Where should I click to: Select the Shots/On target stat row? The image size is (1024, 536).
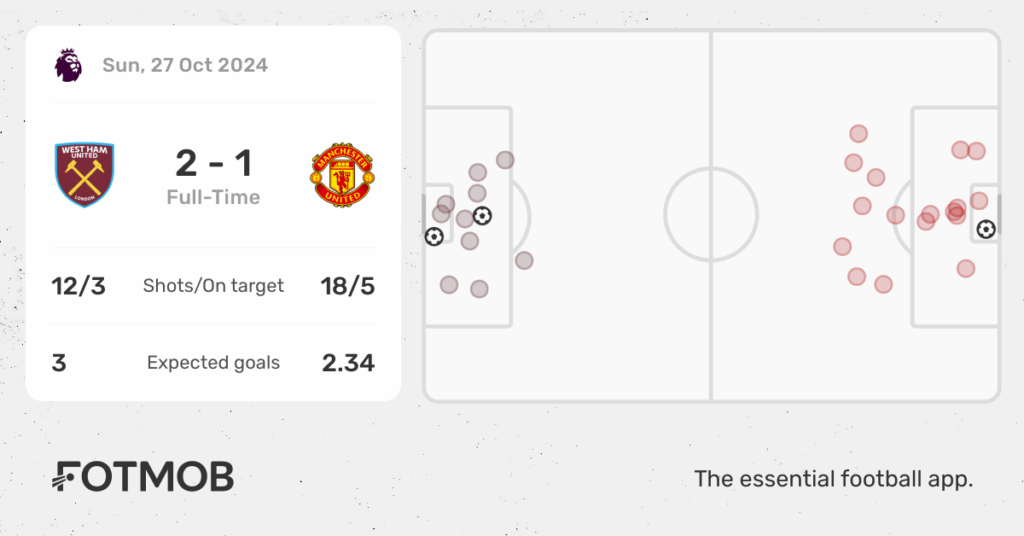(214, 286)
